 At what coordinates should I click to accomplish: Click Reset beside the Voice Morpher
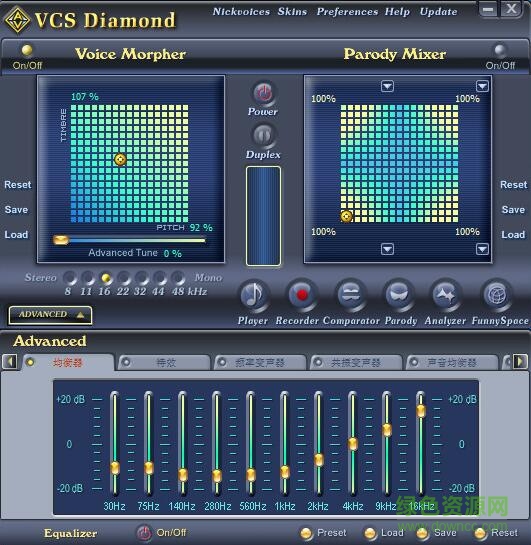coord(18,185)
